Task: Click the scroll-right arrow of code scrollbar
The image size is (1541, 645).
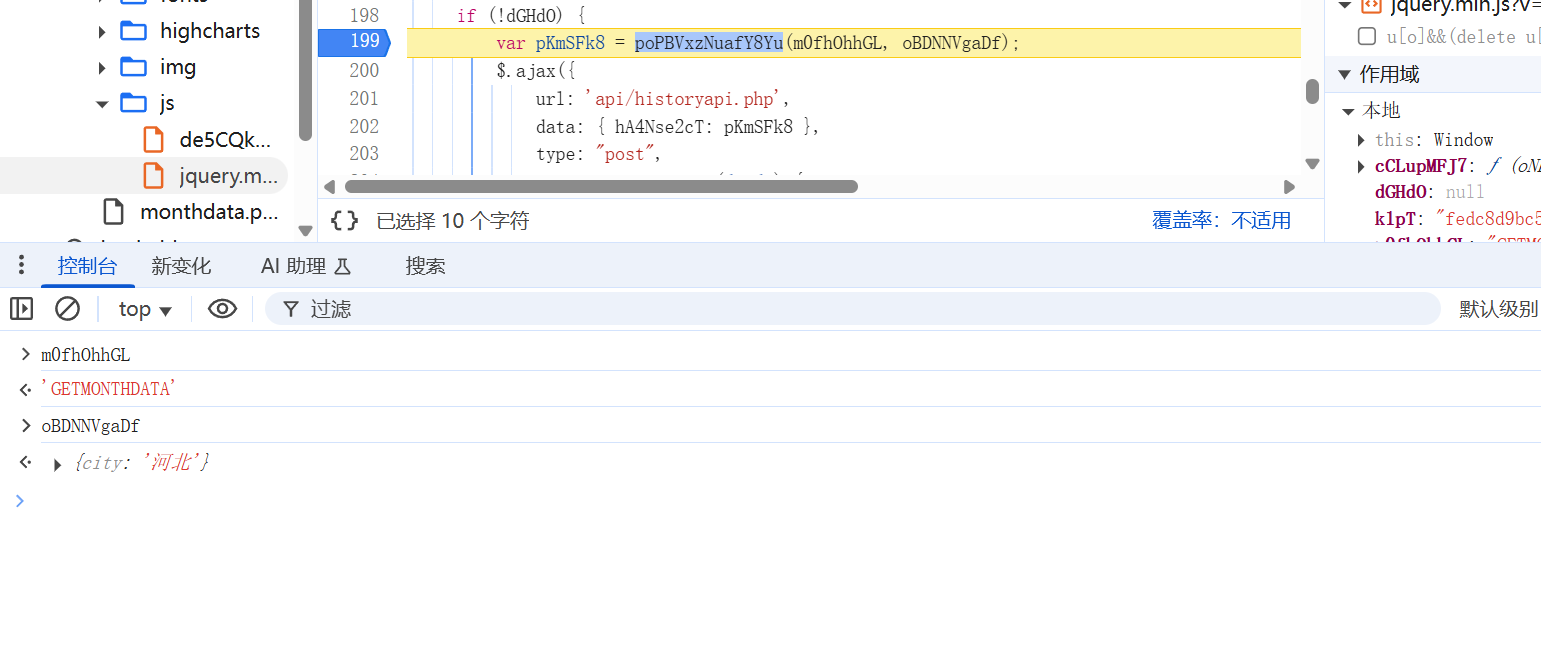Action: (x=1289, y=187)
